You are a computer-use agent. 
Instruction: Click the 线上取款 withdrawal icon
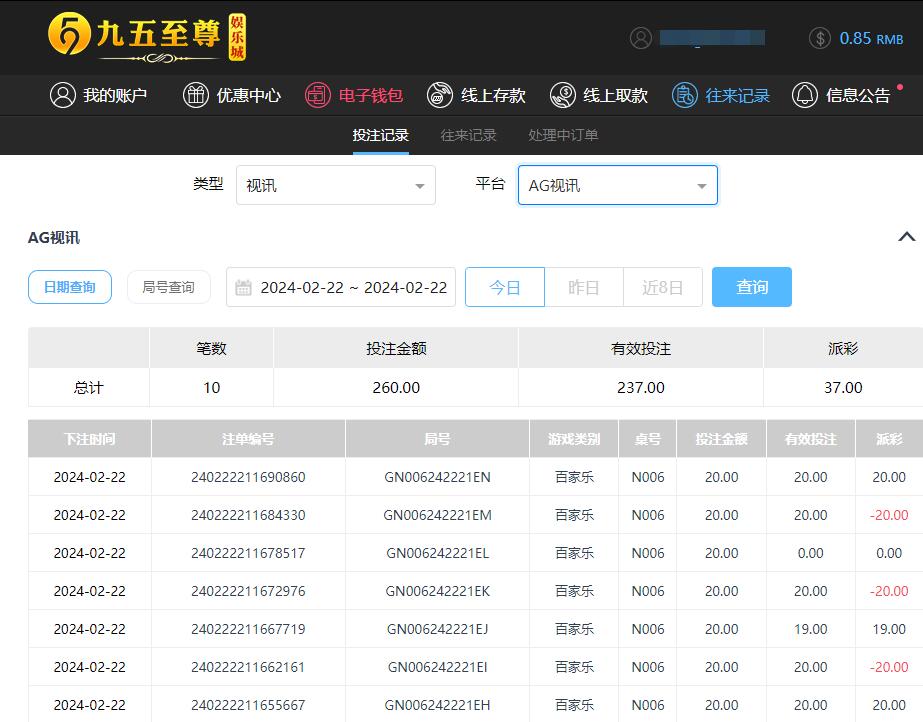pyautogui.click(x=563, y=95)
